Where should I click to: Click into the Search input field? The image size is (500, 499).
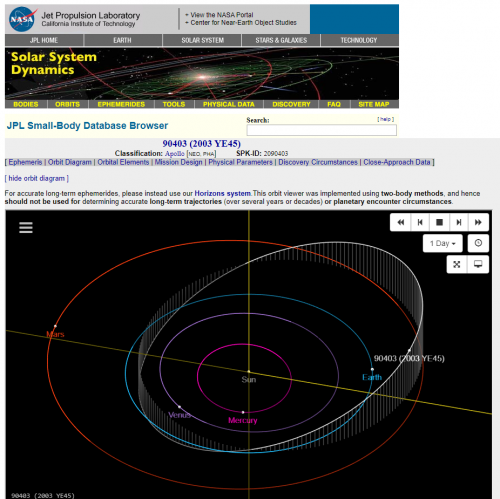click(x=321, y=130)
